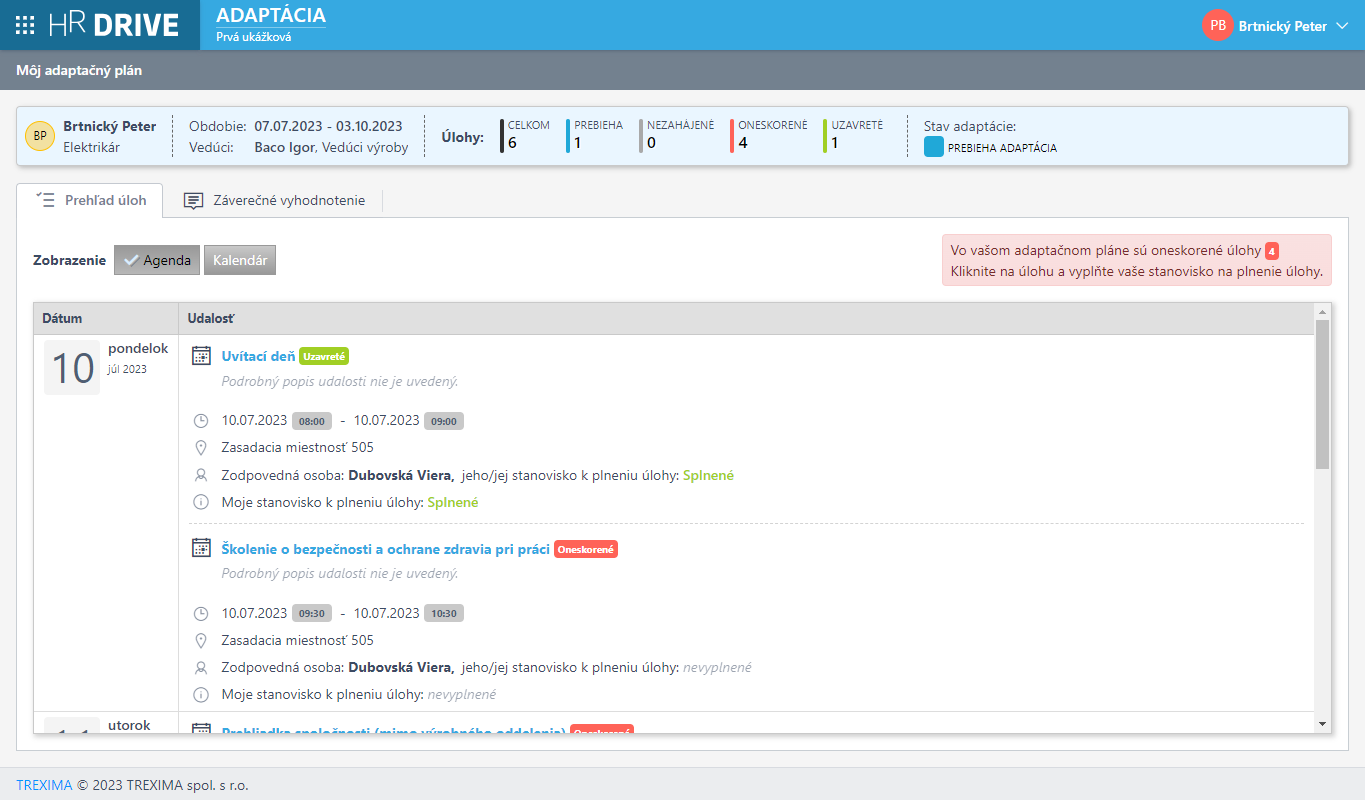Click calendar icon beside Uvítací deň

(x=201, y=356)
